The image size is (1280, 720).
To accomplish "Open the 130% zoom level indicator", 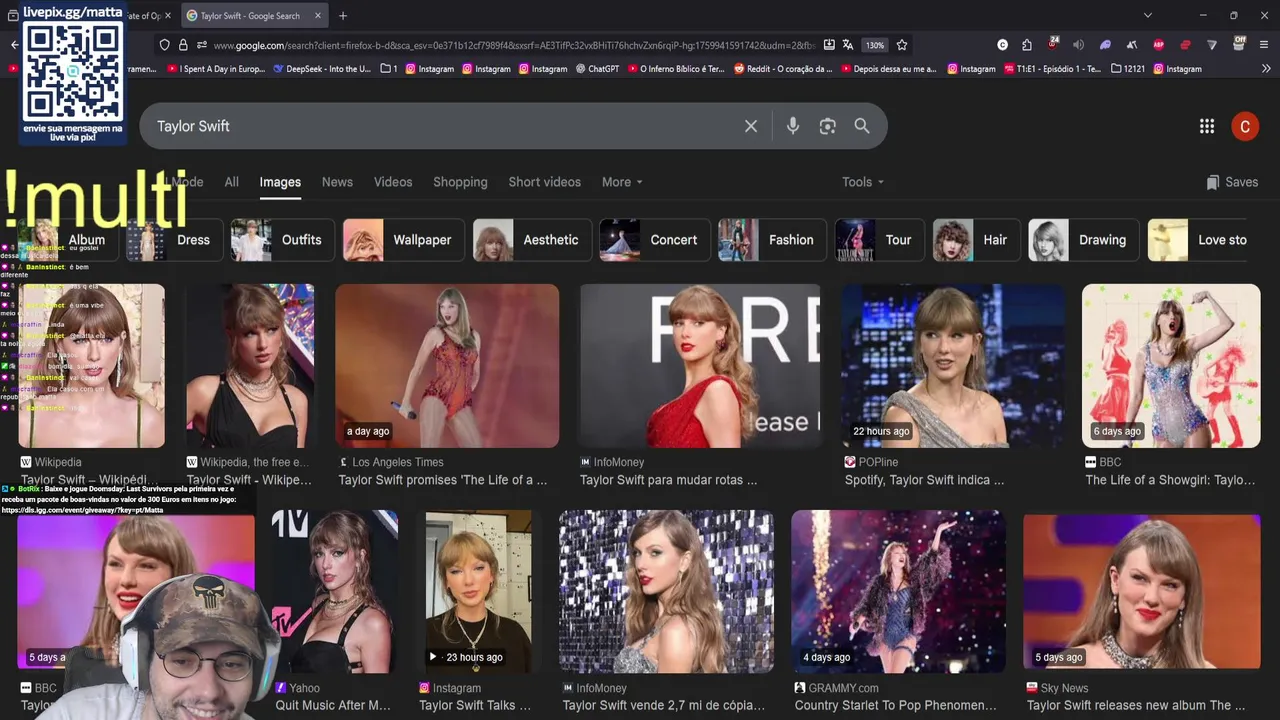I will (875, 45).
